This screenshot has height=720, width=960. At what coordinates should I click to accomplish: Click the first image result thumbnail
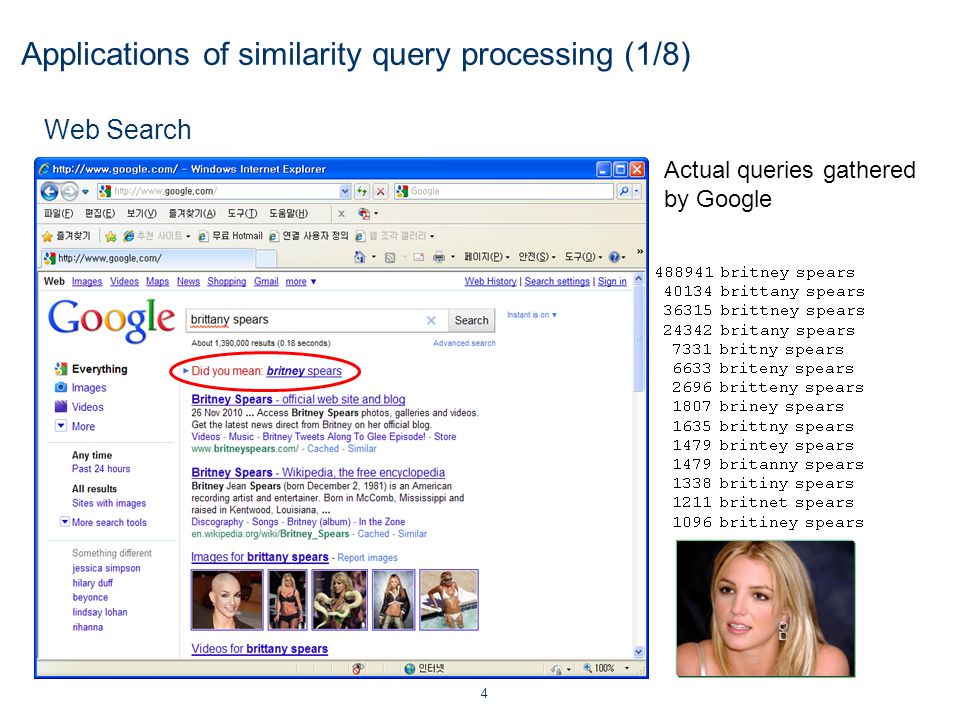pyautogui.click(x=227, y=600)
